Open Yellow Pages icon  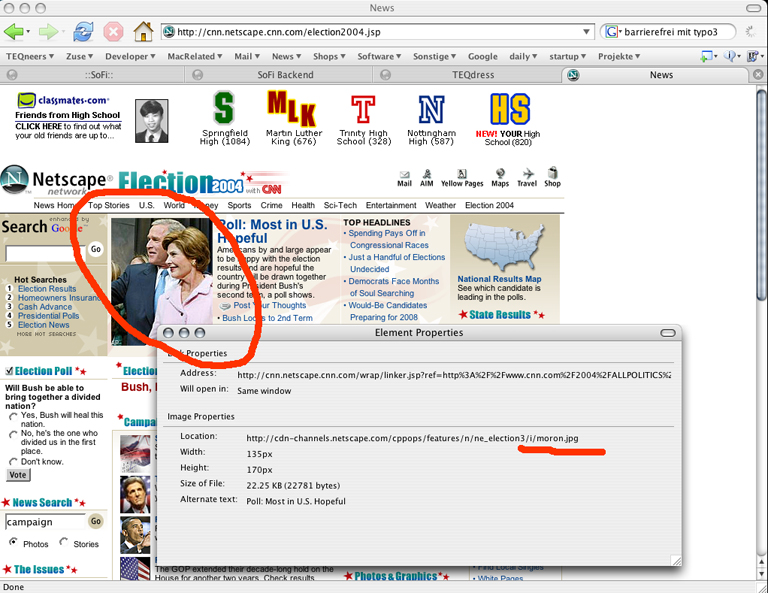pos(462,178)
